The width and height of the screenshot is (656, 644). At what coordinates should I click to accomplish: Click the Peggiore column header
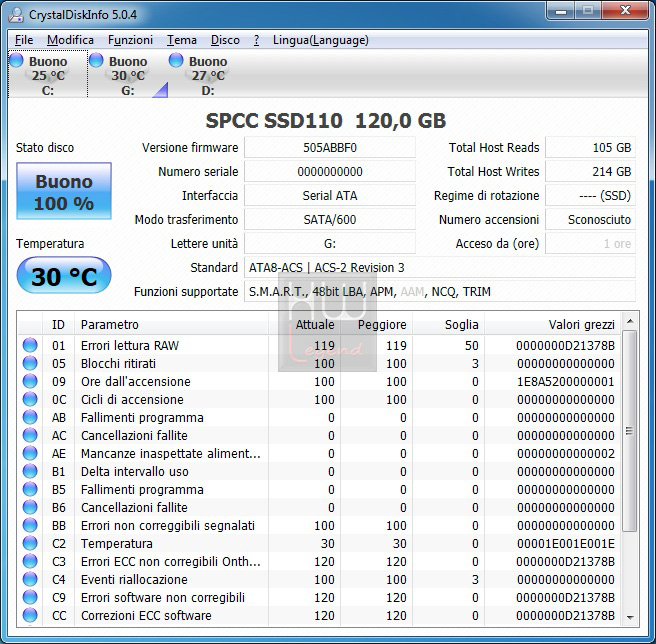click(377, 325)
